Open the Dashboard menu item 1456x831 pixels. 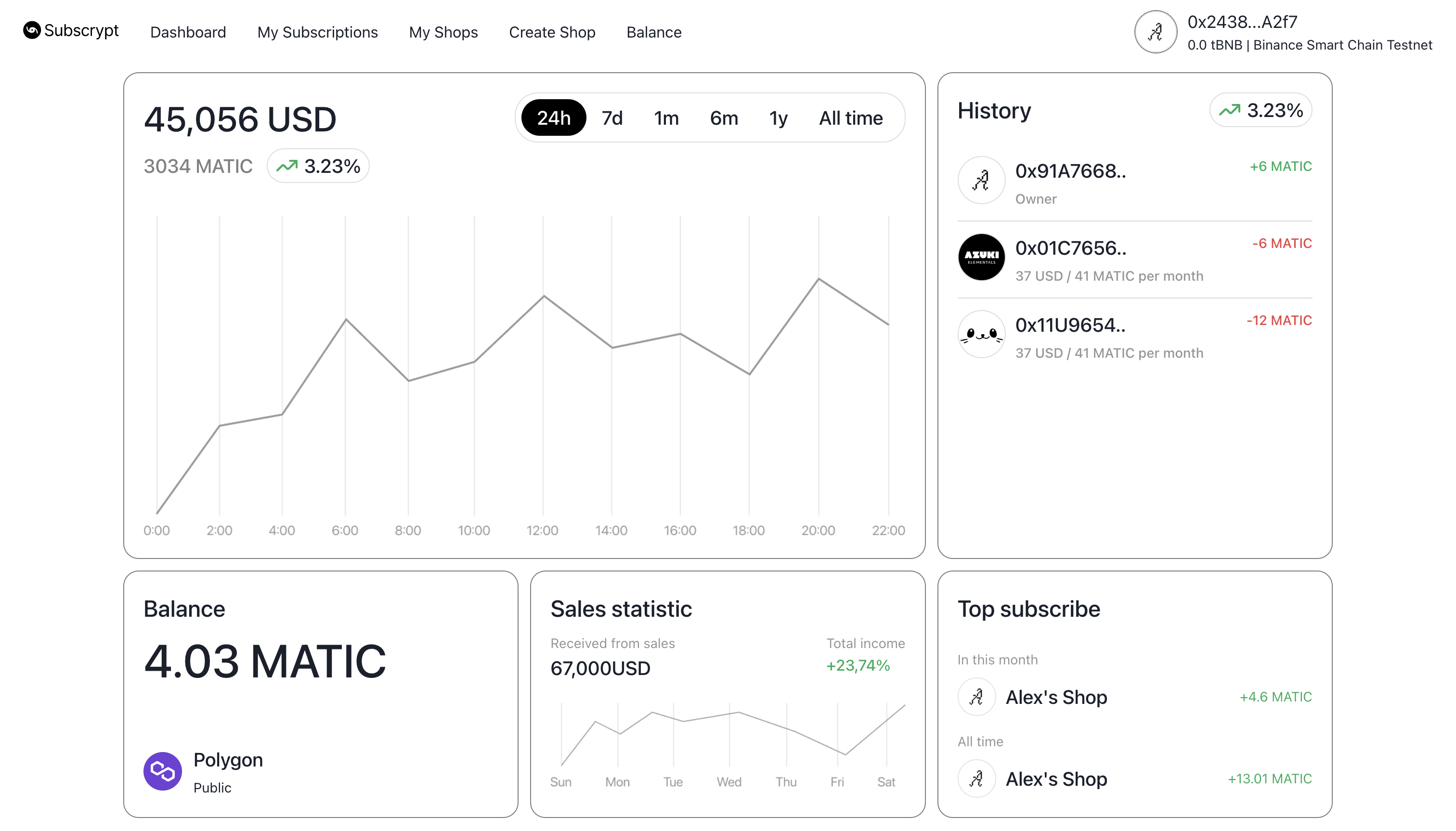pyautogui.click(x=188, y=32)
